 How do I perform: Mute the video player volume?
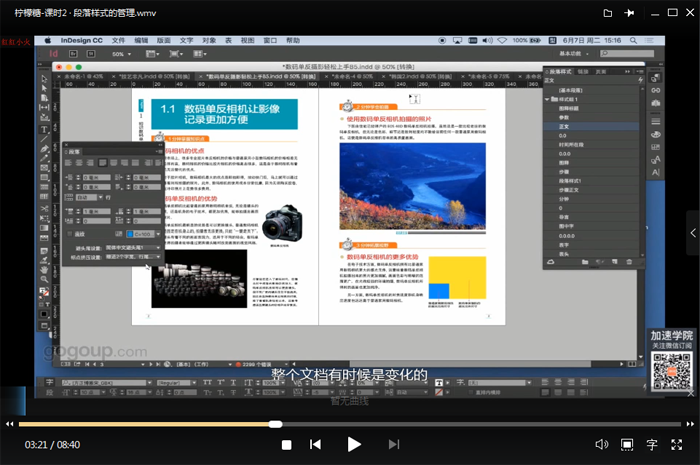coord(601,444)
